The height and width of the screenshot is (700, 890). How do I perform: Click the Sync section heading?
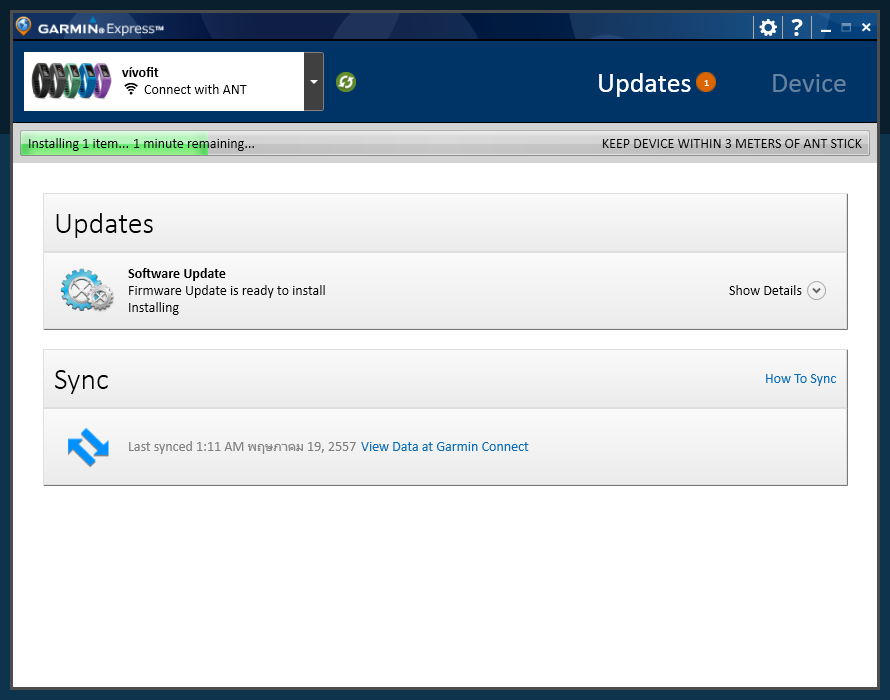[81, 380]
